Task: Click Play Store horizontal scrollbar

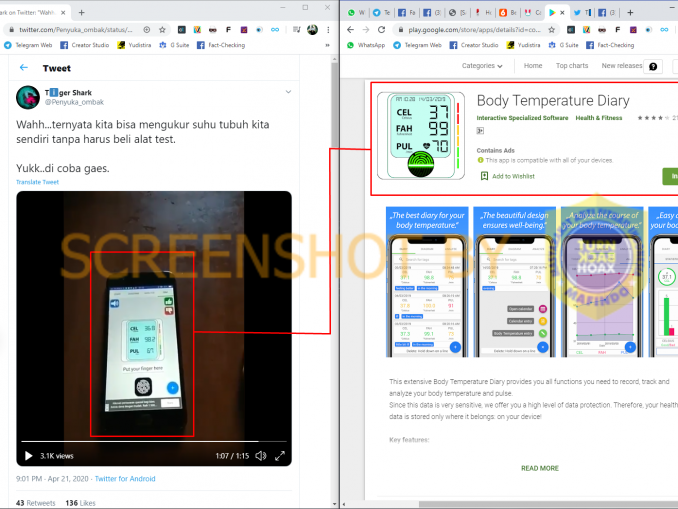Action: tap(548, 504)
